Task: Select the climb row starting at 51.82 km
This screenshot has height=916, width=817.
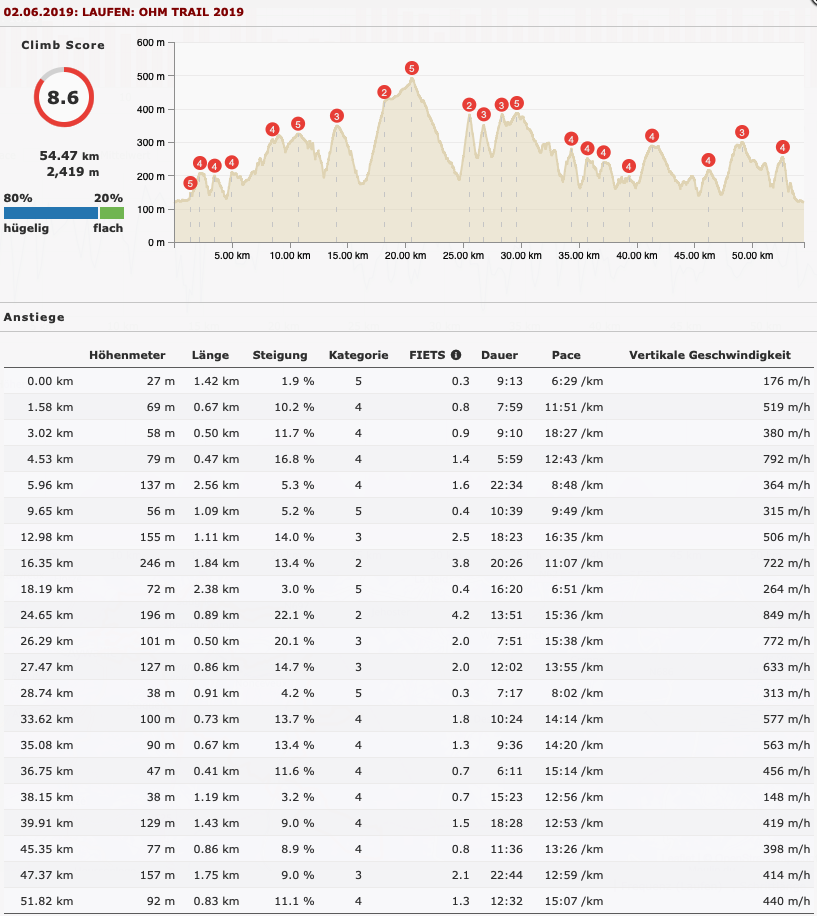Action: click(x=408, y=901)
